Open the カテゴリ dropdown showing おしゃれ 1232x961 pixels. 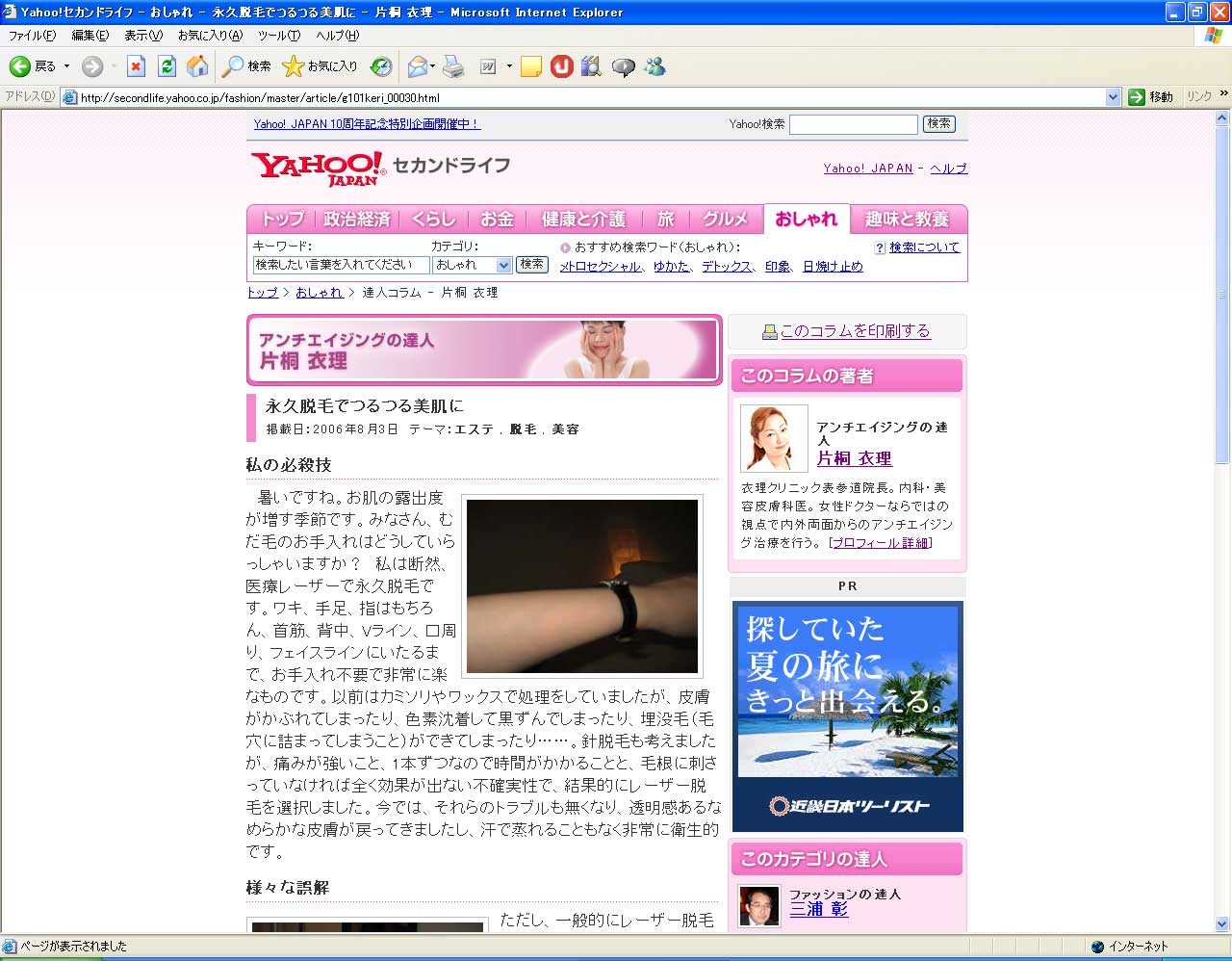pyautogui.click(x=472, y=265)
